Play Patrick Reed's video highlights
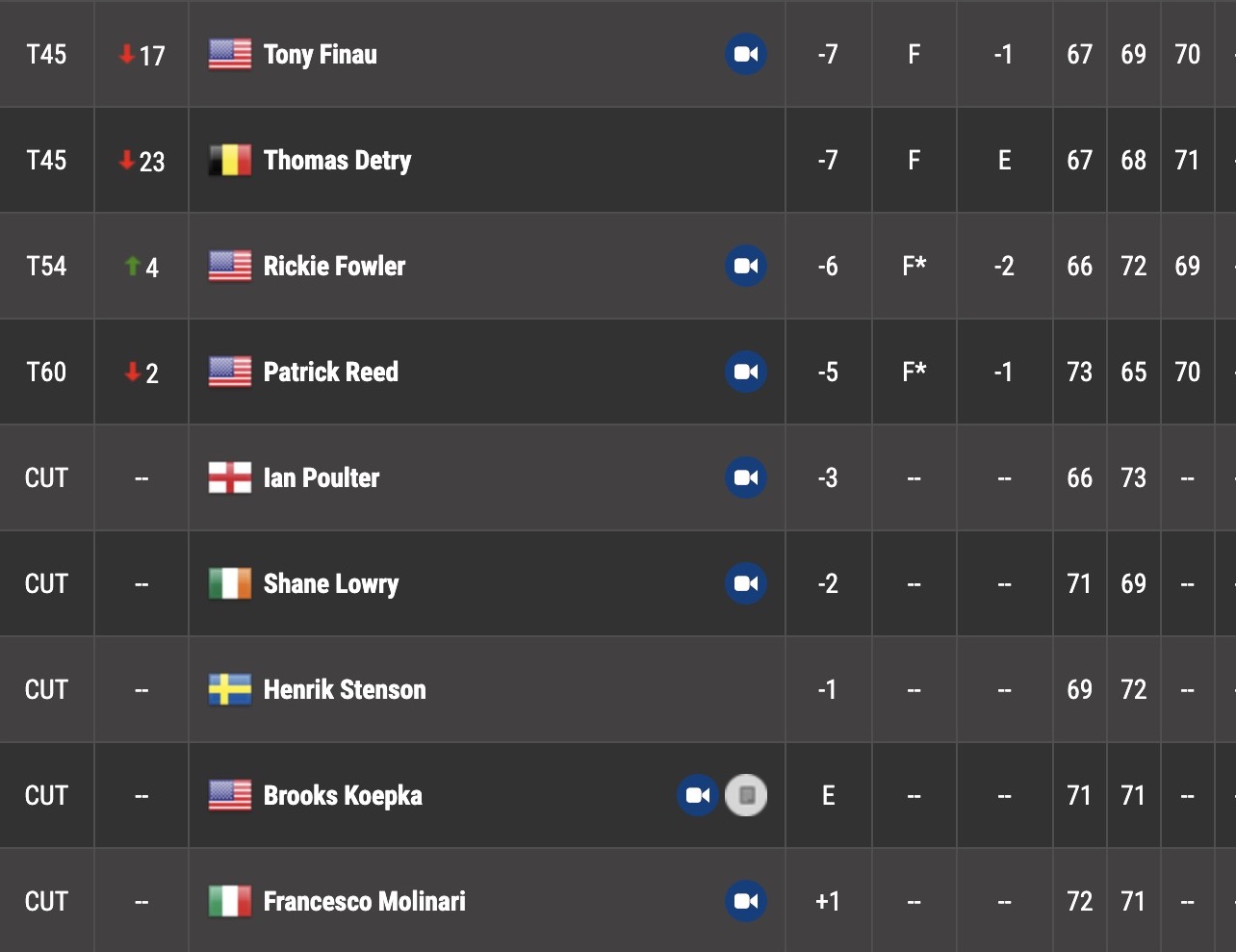Viewport: 1236px width, 952px height. 746,372
